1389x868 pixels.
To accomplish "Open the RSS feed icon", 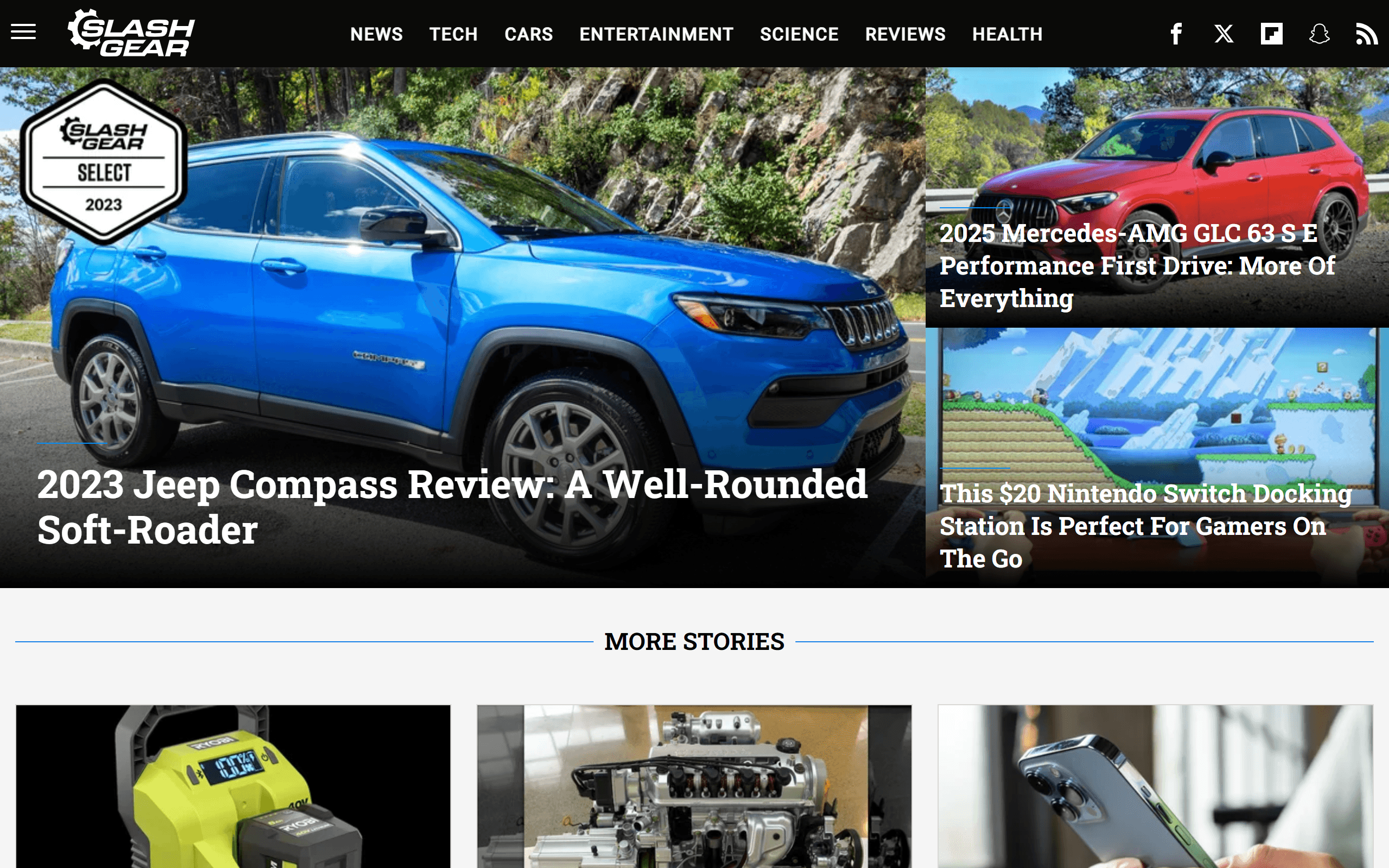I will [1367, 33].
